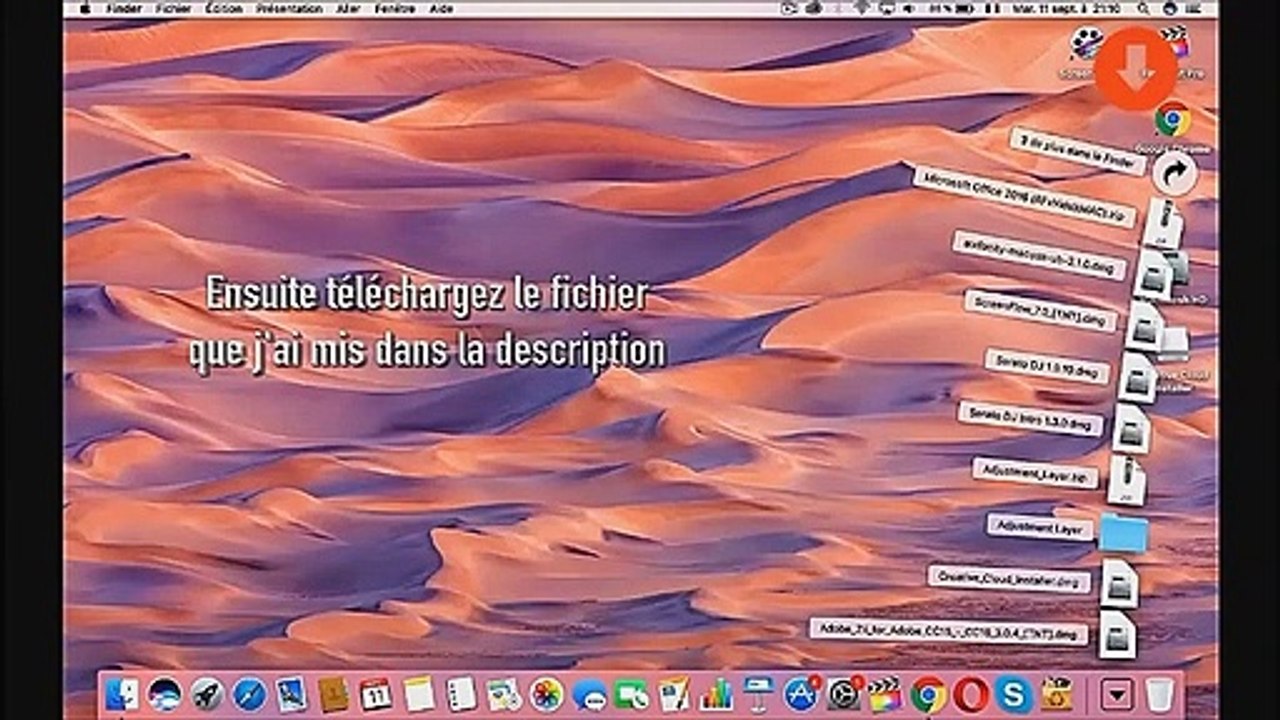The image size is (1280, 720).
Task: Click the battery status in menu bar
Action: (x=953, y=8)
